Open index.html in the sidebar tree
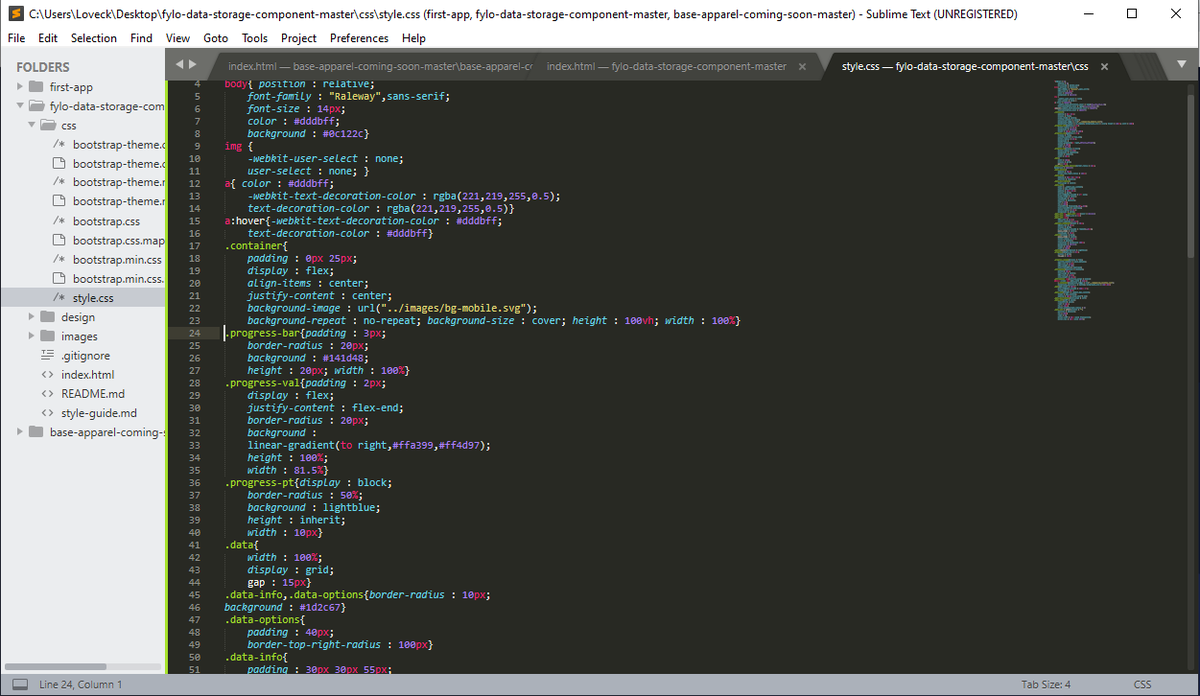1200x696 pixels. 87,374
